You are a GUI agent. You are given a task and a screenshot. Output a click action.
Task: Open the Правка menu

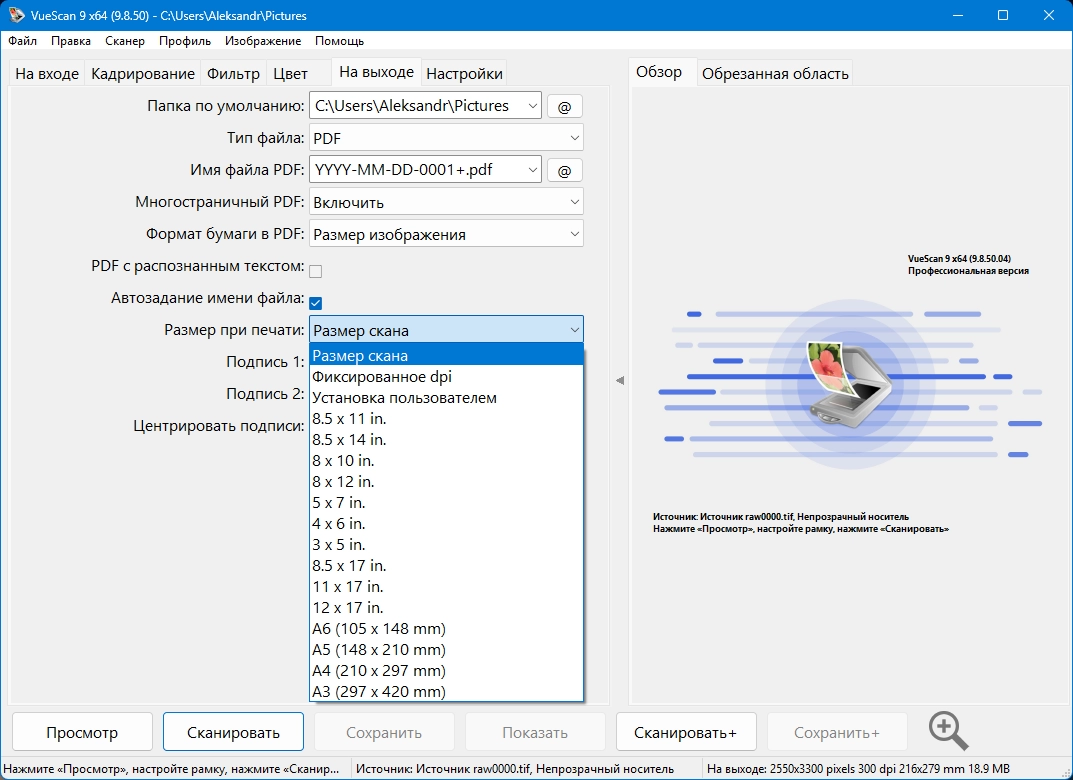[x=70, y=41]
